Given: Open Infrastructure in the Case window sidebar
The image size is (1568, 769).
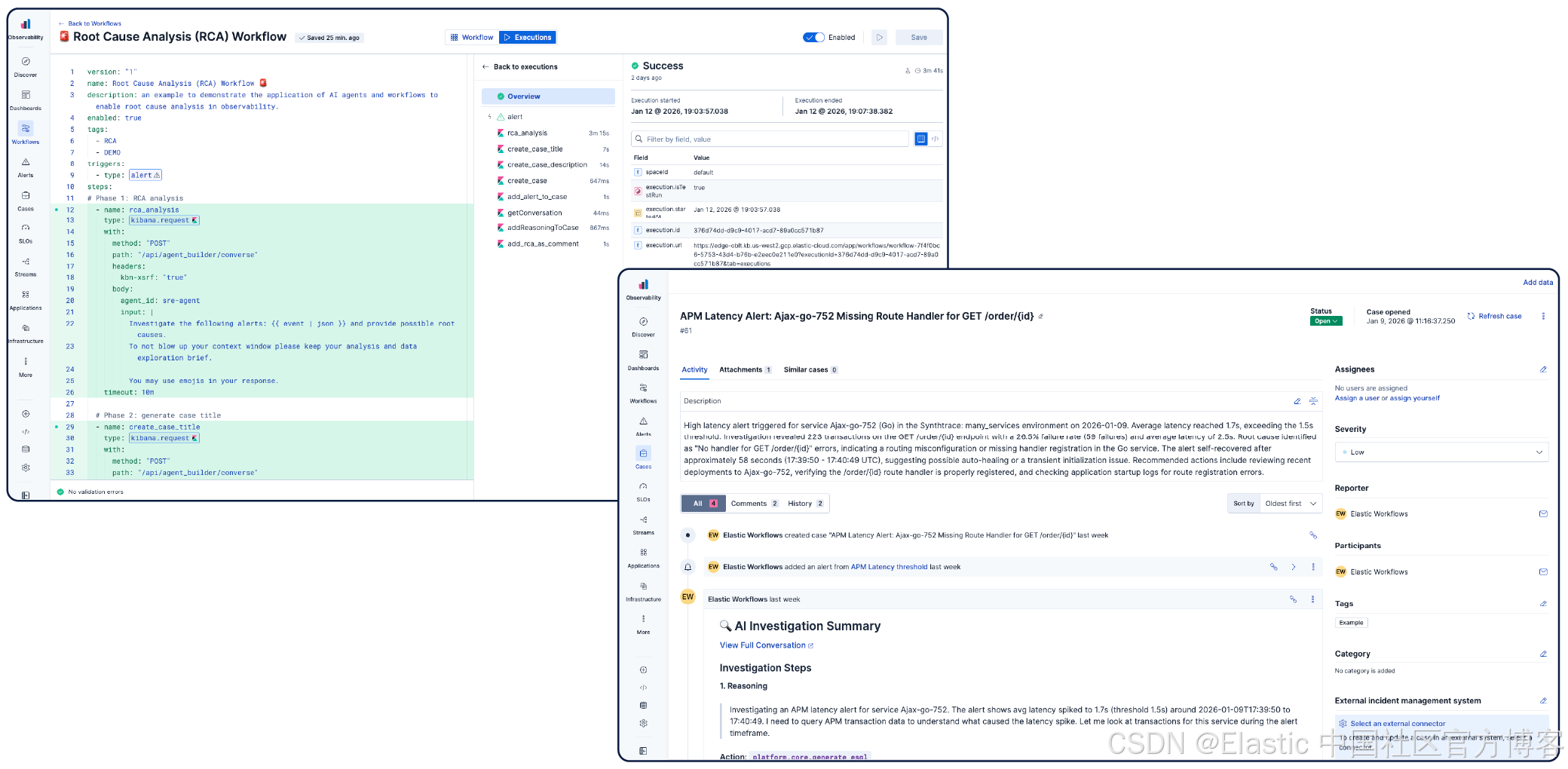Looking at the screenshot, I should [x=643, y=592].
